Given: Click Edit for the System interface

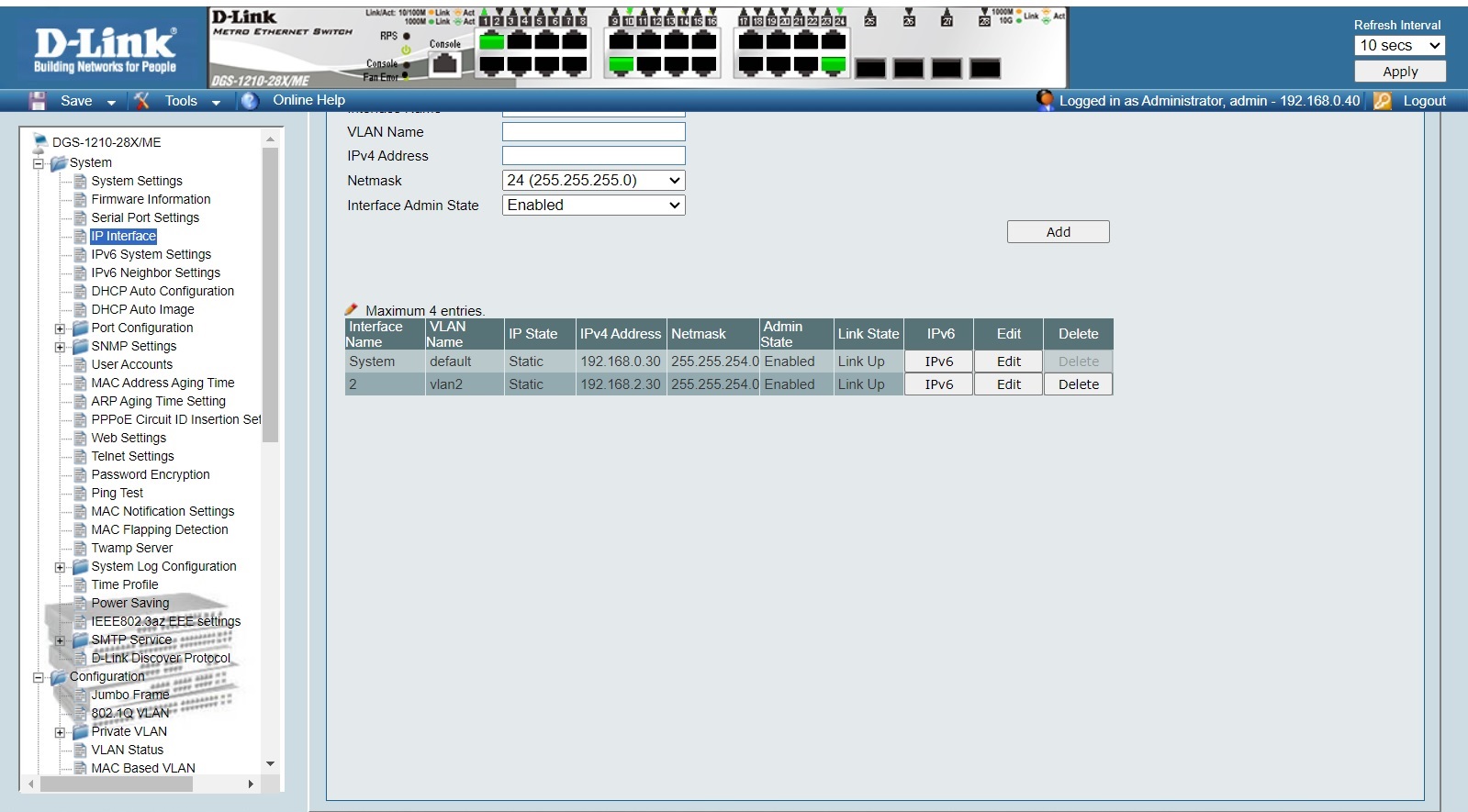Looking at the screenshot, I should point(1008,362).
